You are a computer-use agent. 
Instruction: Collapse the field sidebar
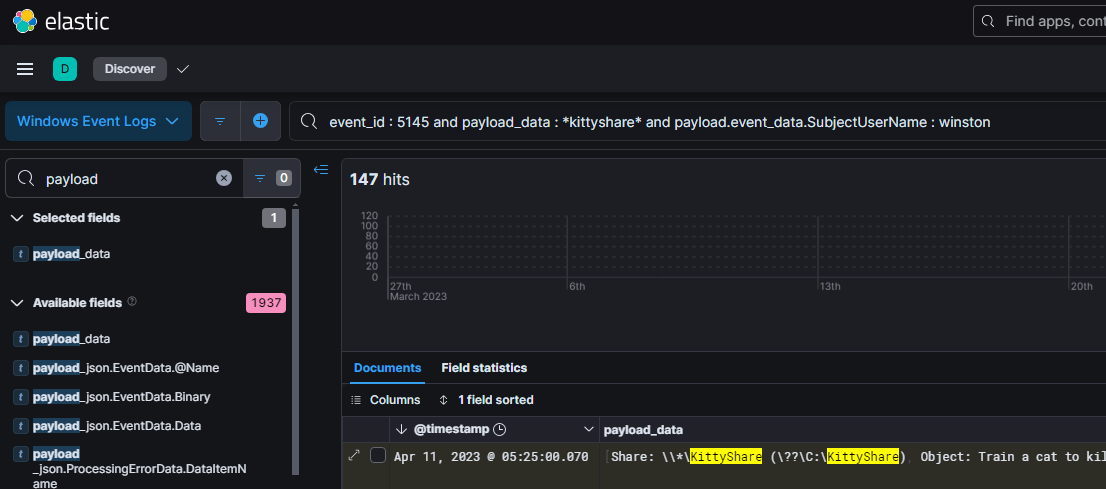(x=321, y=170)
